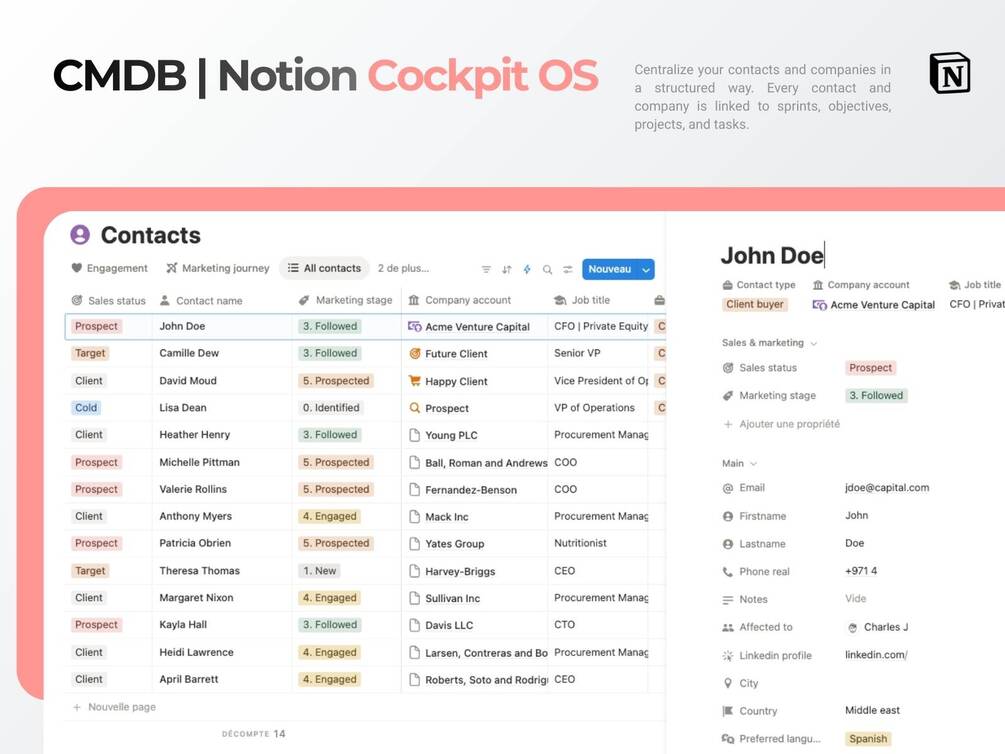Click the Nouveau button

pyautogui.click(x=610, y=269)
